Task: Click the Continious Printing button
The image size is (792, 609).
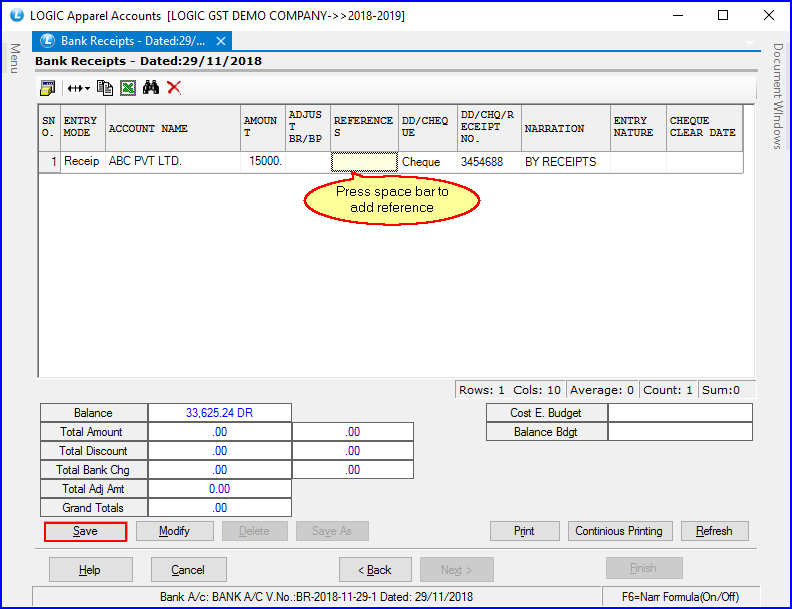Action: [x=620, y=531]
